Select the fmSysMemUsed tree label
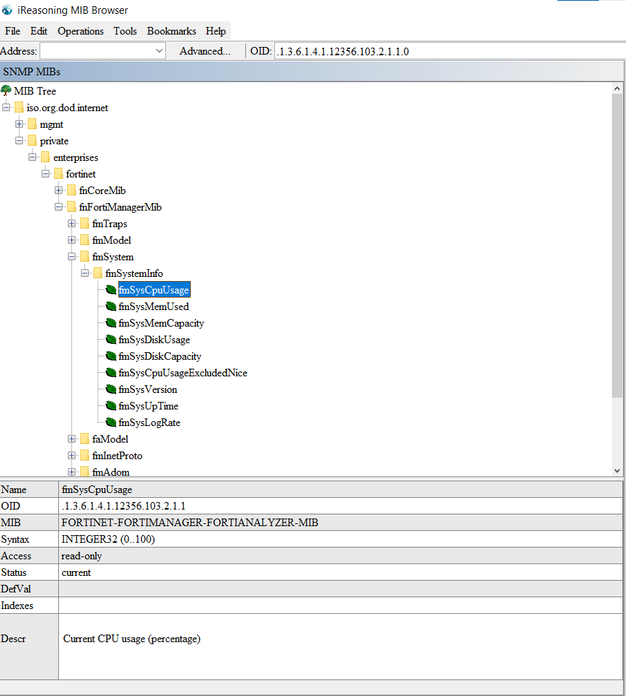The width and height of the screenshot is (626, 696). (154, 306)
